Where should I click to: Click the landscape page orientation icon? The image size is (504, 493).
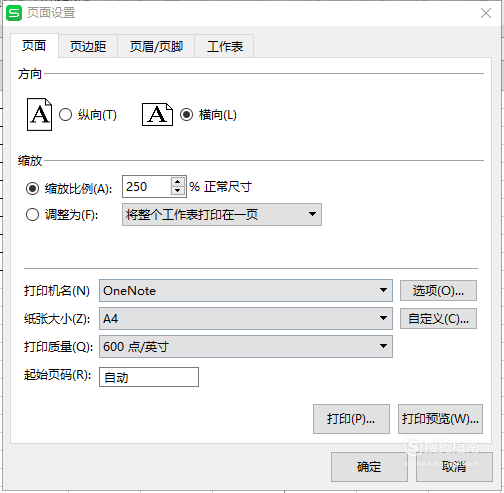157,114
